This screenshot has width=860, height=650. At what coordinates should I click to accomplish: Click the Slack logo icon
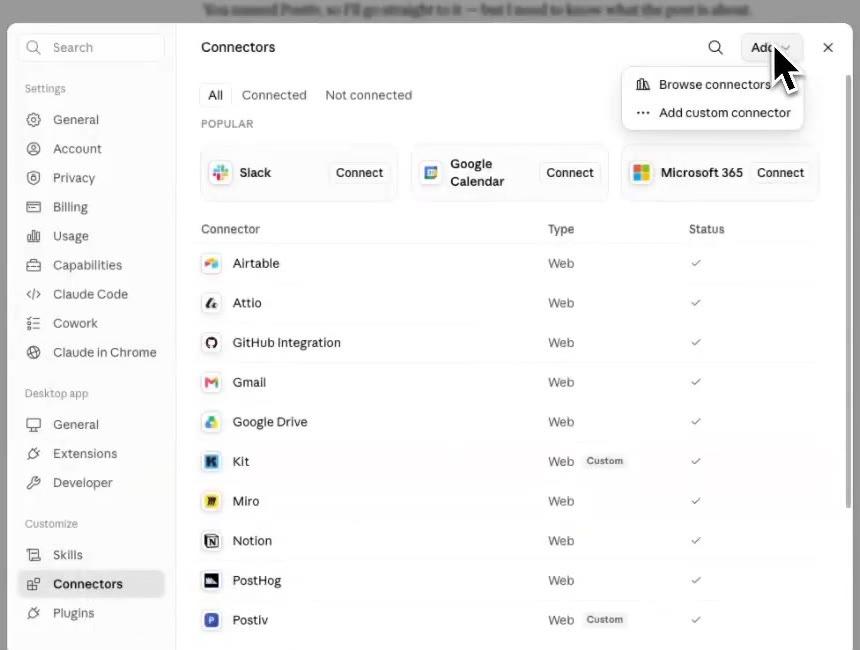click(x=220, y=173)
